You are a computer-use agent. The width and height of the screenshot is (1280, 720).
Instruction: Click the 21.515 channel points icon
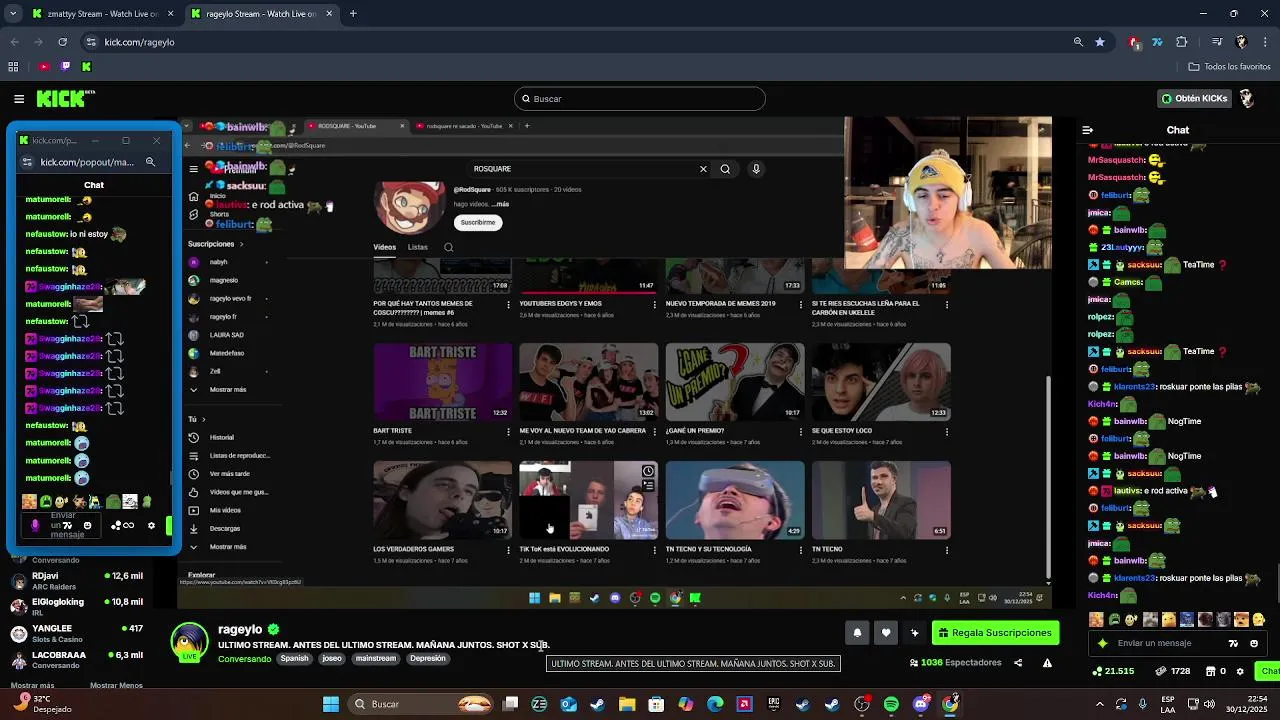1113,671
